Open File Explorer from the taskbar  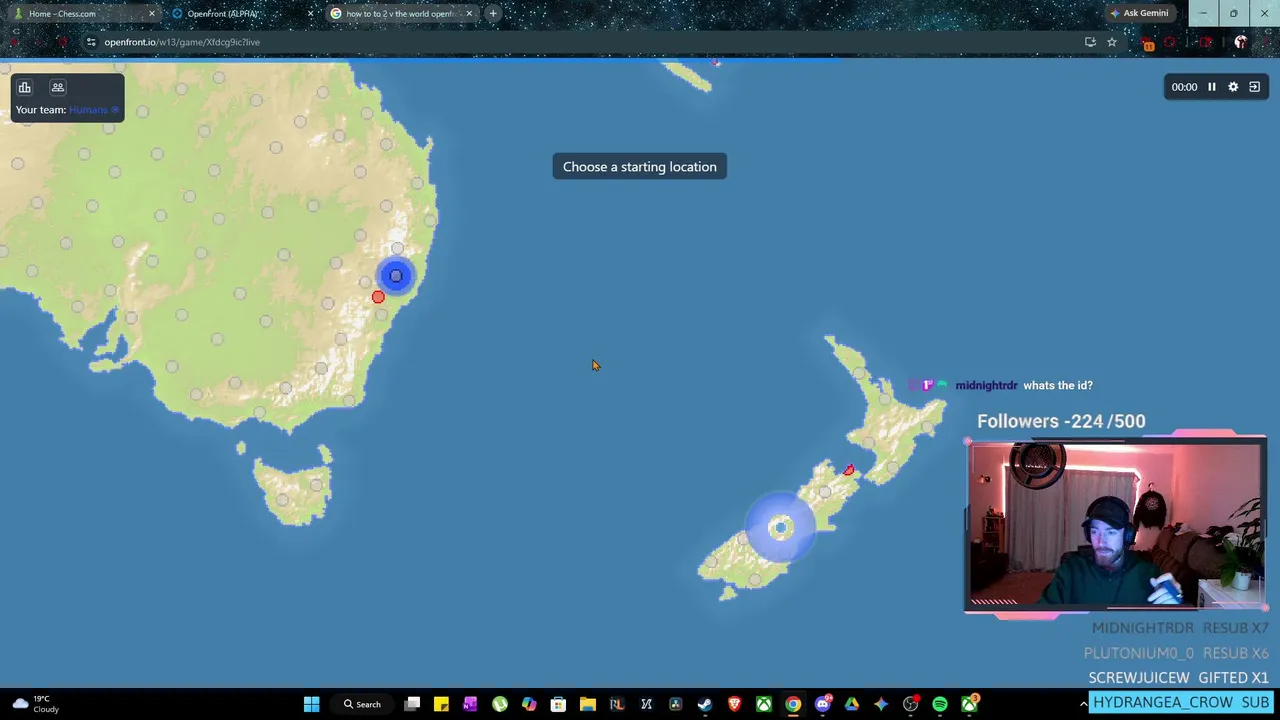tap(588, 704)
